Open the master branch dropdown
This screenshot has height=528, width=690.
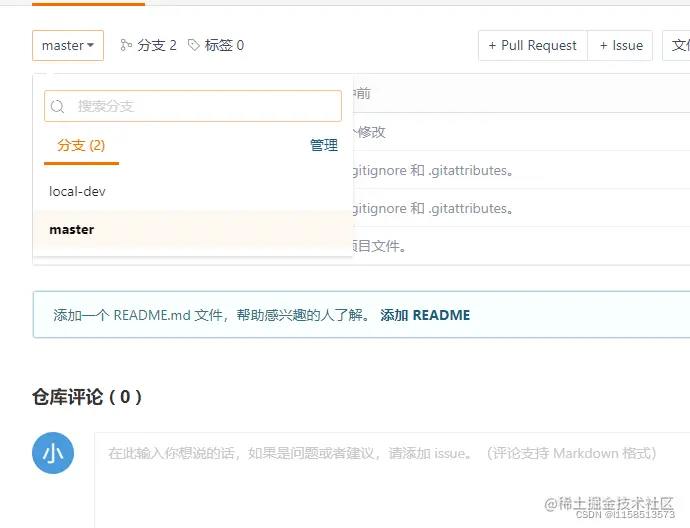pyautogui.click(x=68, y=45)
